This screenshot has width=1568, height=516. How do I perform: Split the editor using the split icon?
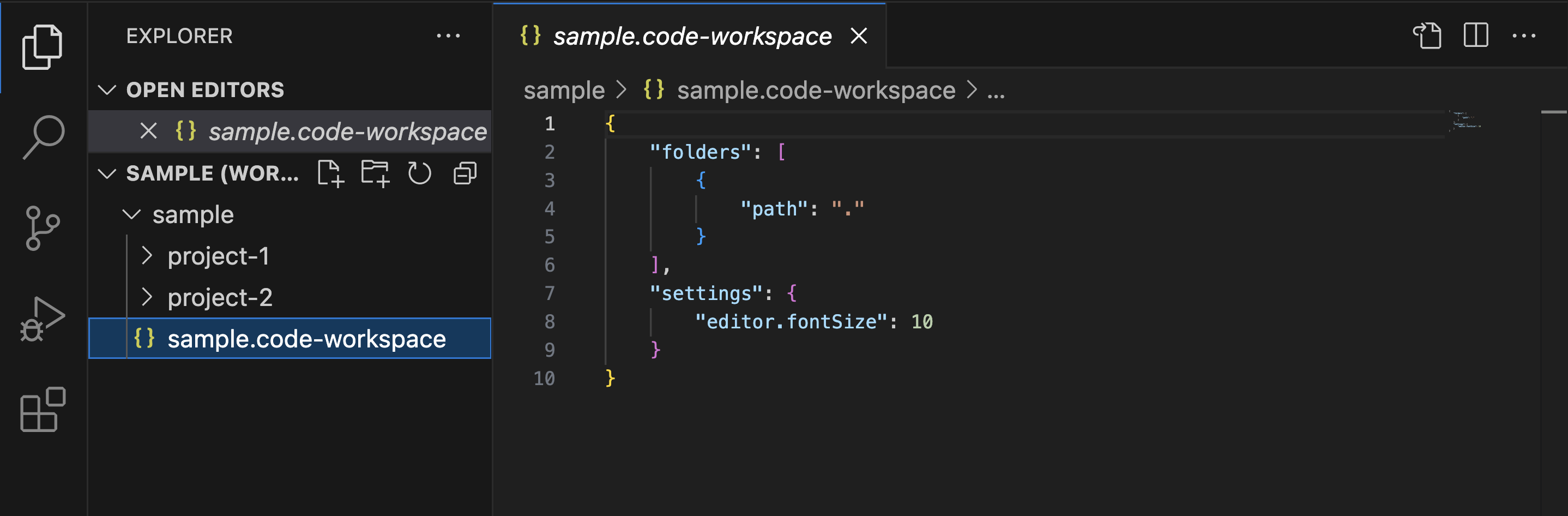click(1475, 35)
